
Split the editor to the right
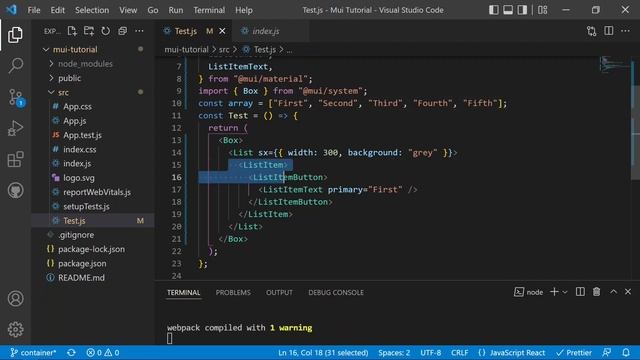click(x=609, y=31)
